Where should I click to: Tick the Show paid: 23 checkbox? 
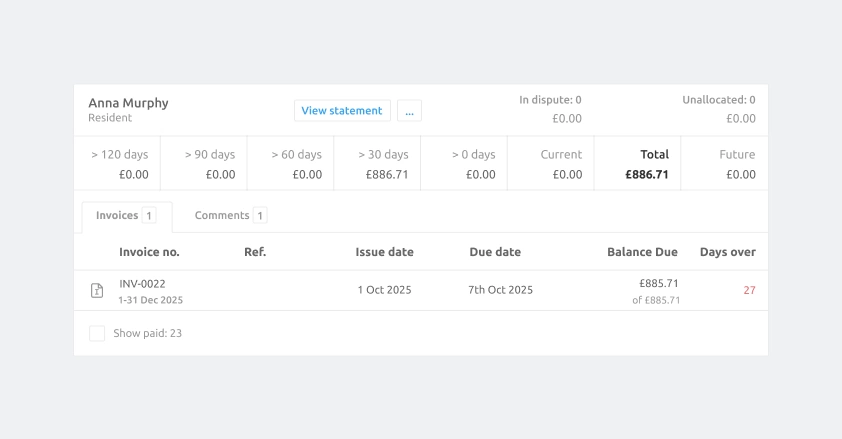click(x=97, y=333)
